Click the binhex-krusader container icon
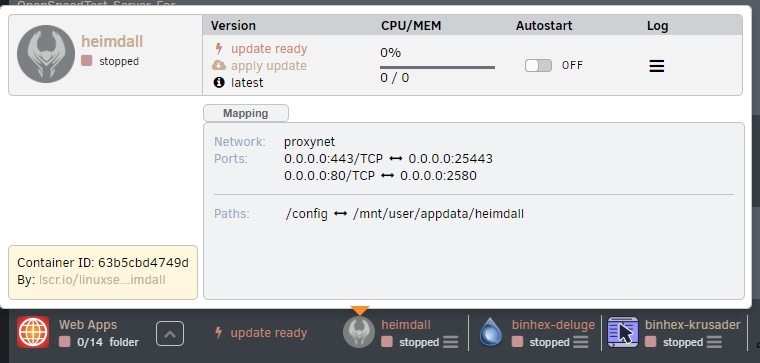Screen dimensions: 760x363 tap(623, 332)
